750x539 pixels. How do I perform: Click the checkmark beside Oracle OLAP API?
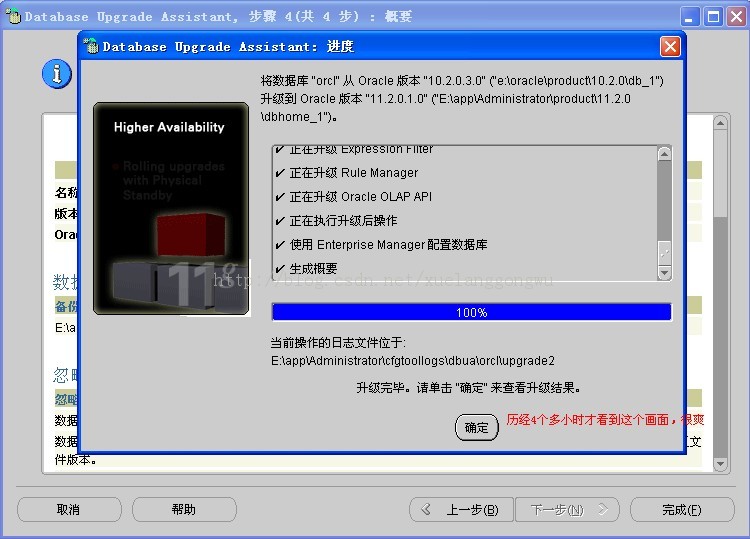(280, 197)
